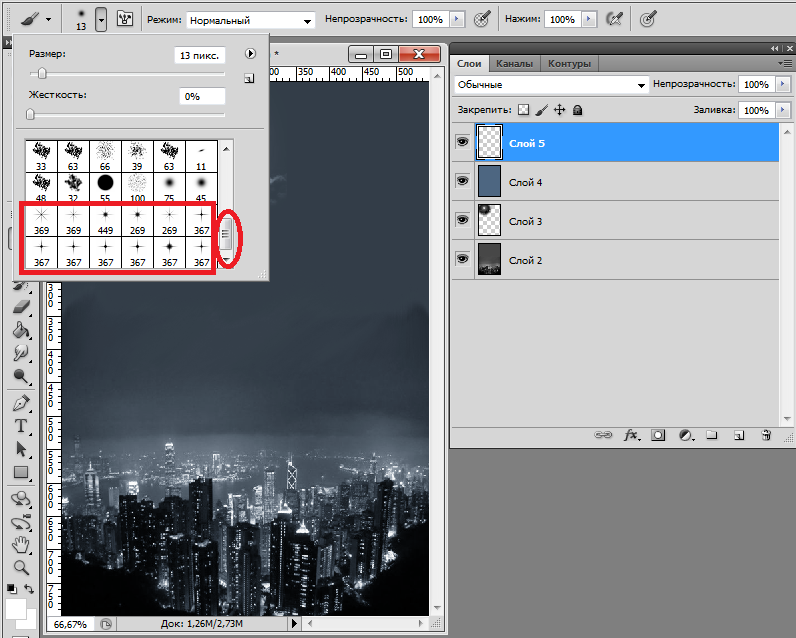Select the Horizontal Type tool
The width and height of the screenshot is (796, 638).
[x=21, y=426]
